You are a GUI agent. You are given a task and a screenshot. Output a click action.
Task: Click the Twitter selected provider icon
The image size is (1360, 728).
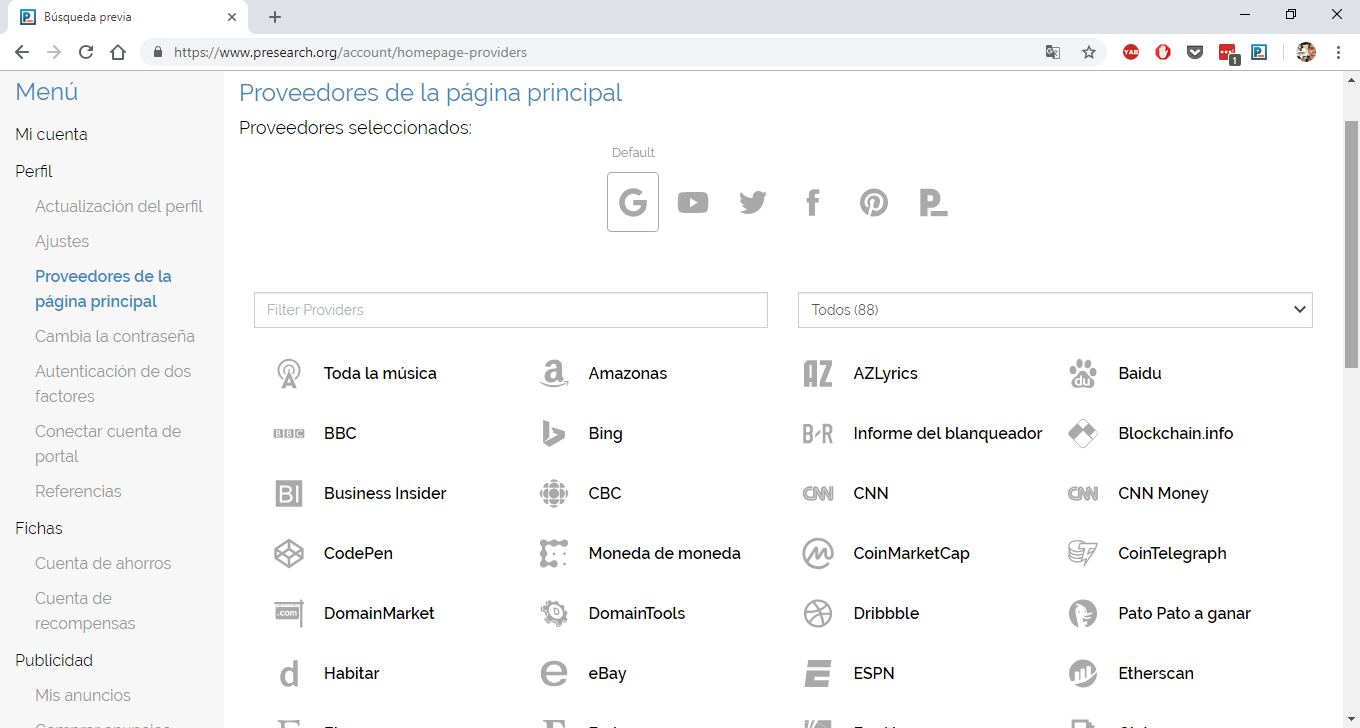click(753, 203)
